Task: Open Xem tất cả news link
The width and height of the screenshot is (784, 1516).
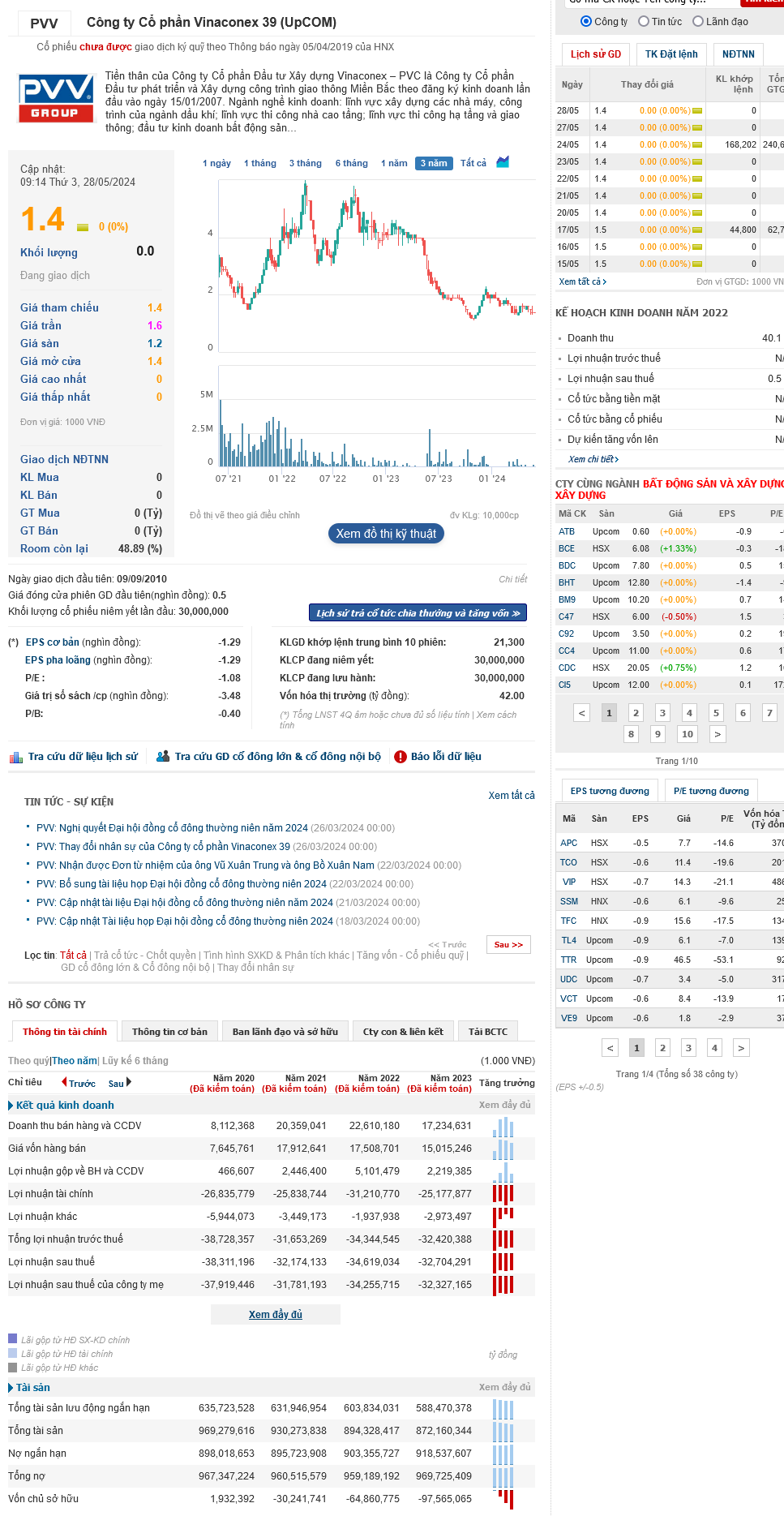Action: tap(512, 796)
